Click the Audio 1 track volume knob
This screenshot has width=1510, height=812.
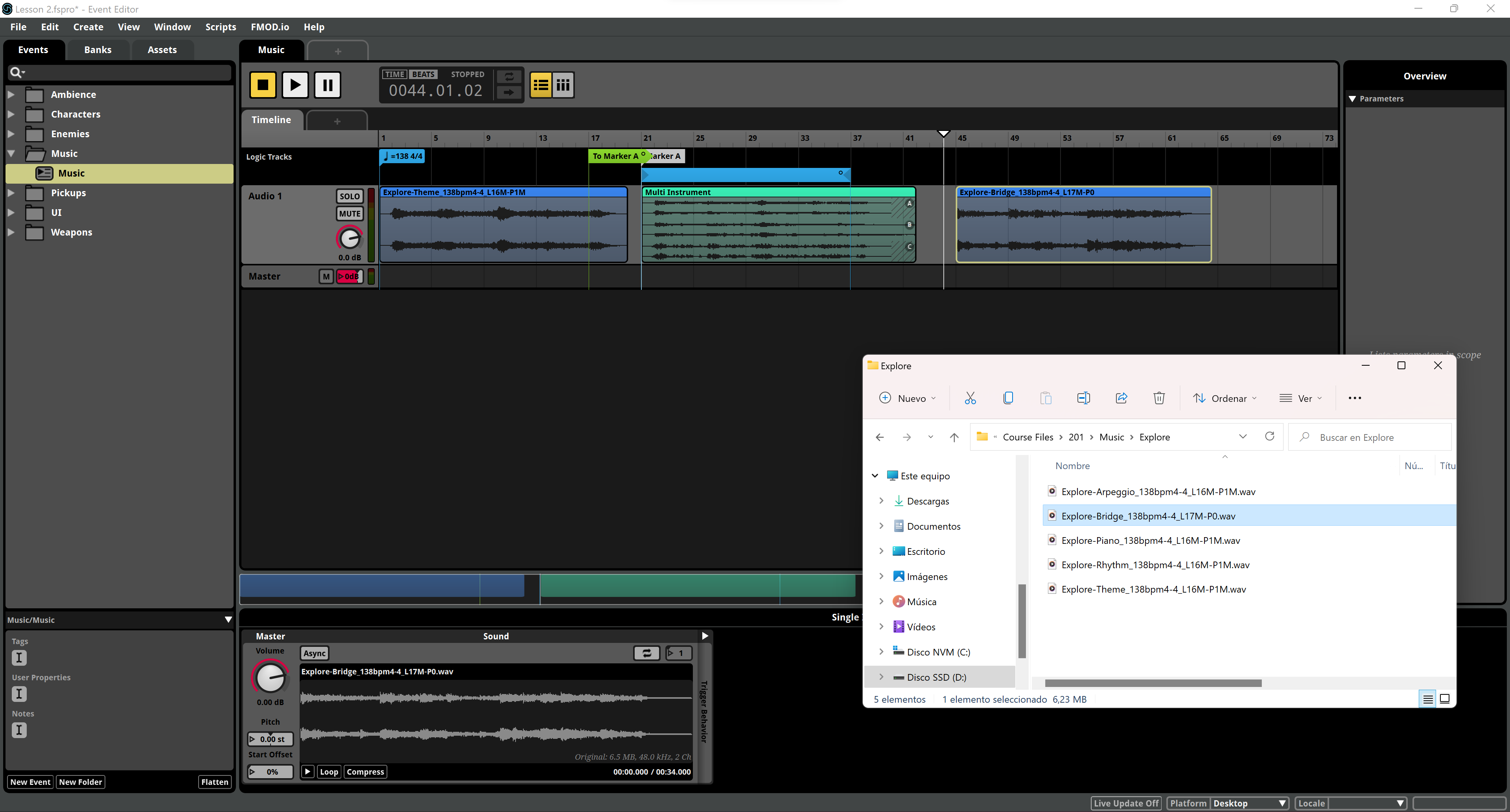[349, 239]
